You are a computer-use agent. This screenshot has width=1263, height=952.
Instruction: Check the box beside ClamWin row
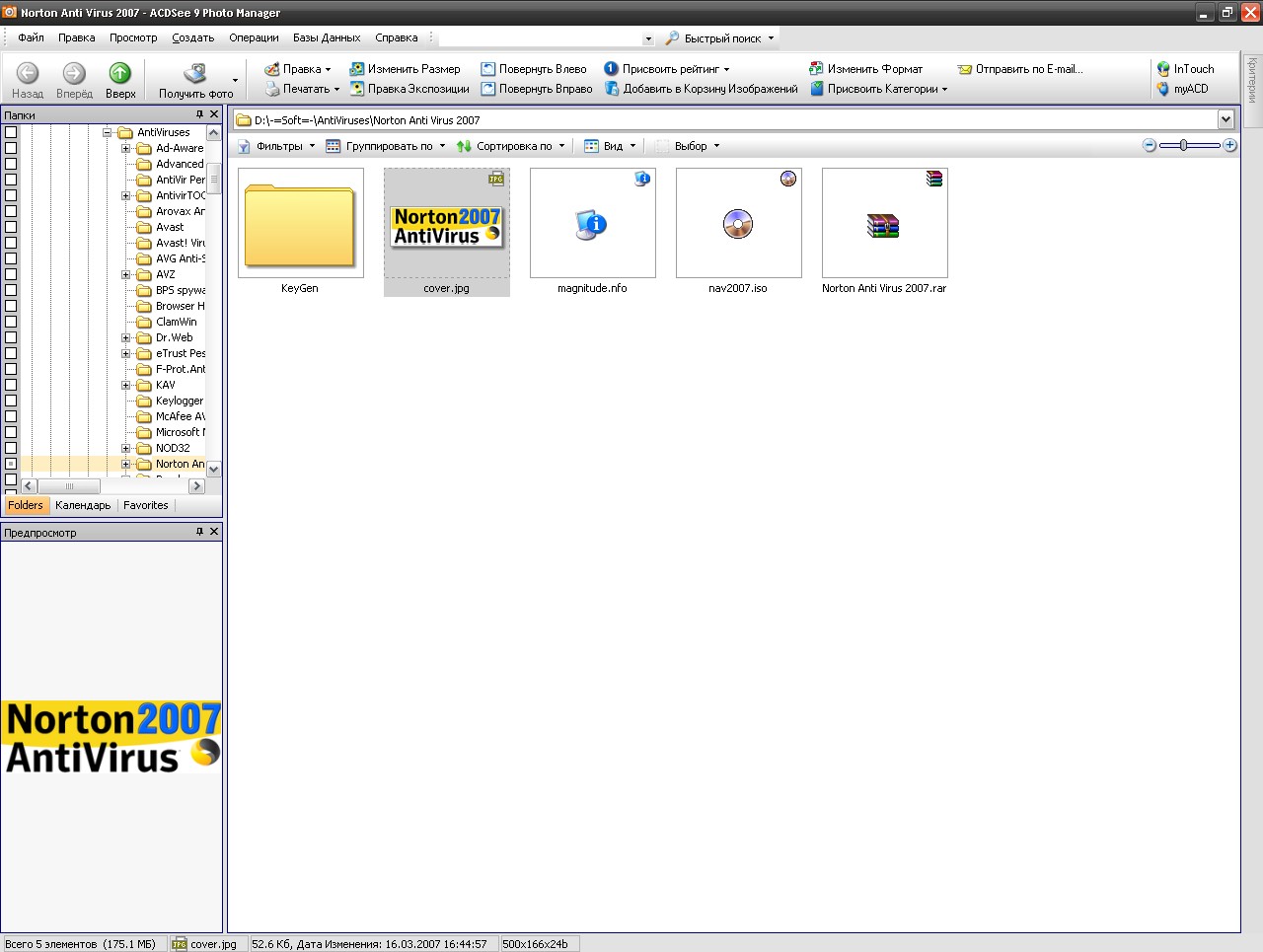(x=11, y=322)
